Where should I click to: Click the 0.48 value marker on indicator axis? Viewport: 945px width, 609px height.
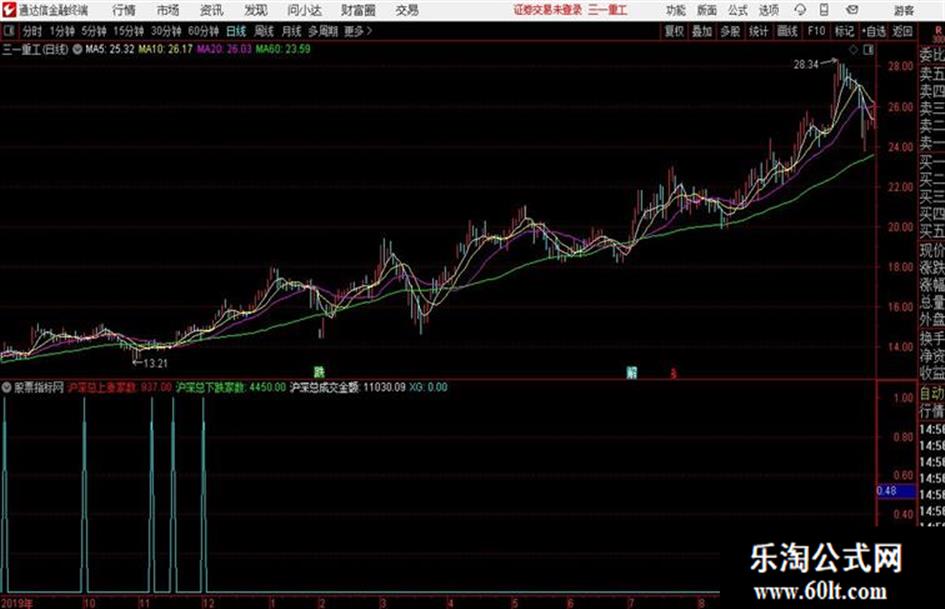click(x=896, y=491)
